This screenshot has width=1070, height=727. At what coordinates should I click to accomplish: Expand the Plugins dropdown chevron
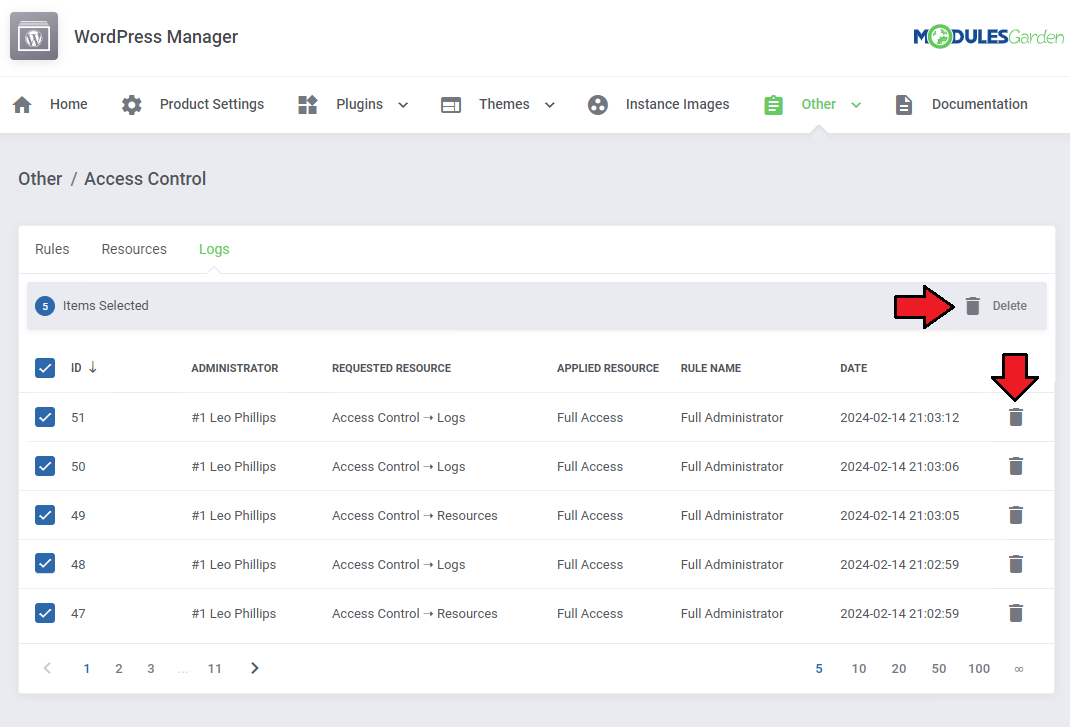(403, 105)
